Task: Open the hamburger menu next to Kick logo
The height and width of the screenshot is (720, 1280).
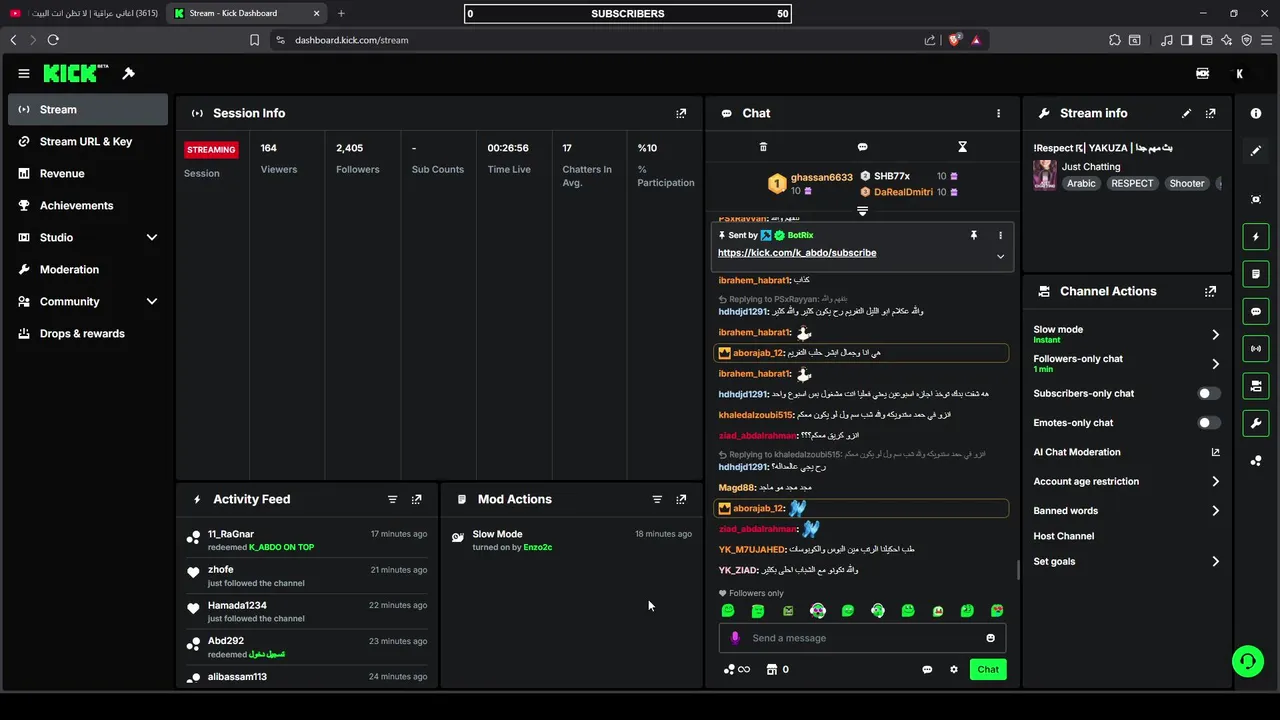Action: [x=24, y=73]
